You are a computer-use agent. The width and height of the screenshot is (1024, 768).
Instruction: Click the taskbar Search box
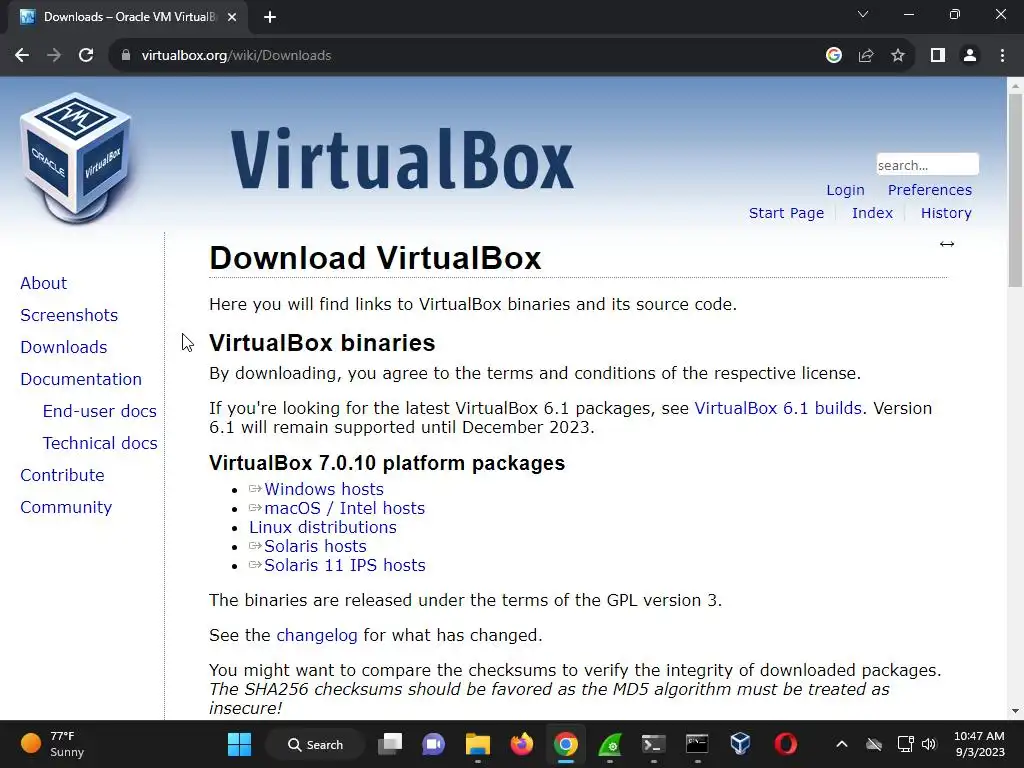click(x=315, y=744)
